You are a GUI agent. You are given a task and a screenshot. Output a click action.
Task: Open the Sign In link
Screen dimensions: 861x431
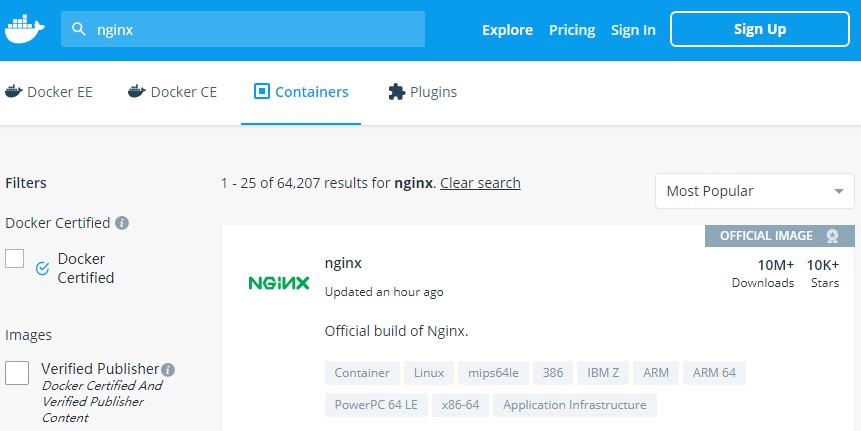pyautogui.click(x=633, y=30)
